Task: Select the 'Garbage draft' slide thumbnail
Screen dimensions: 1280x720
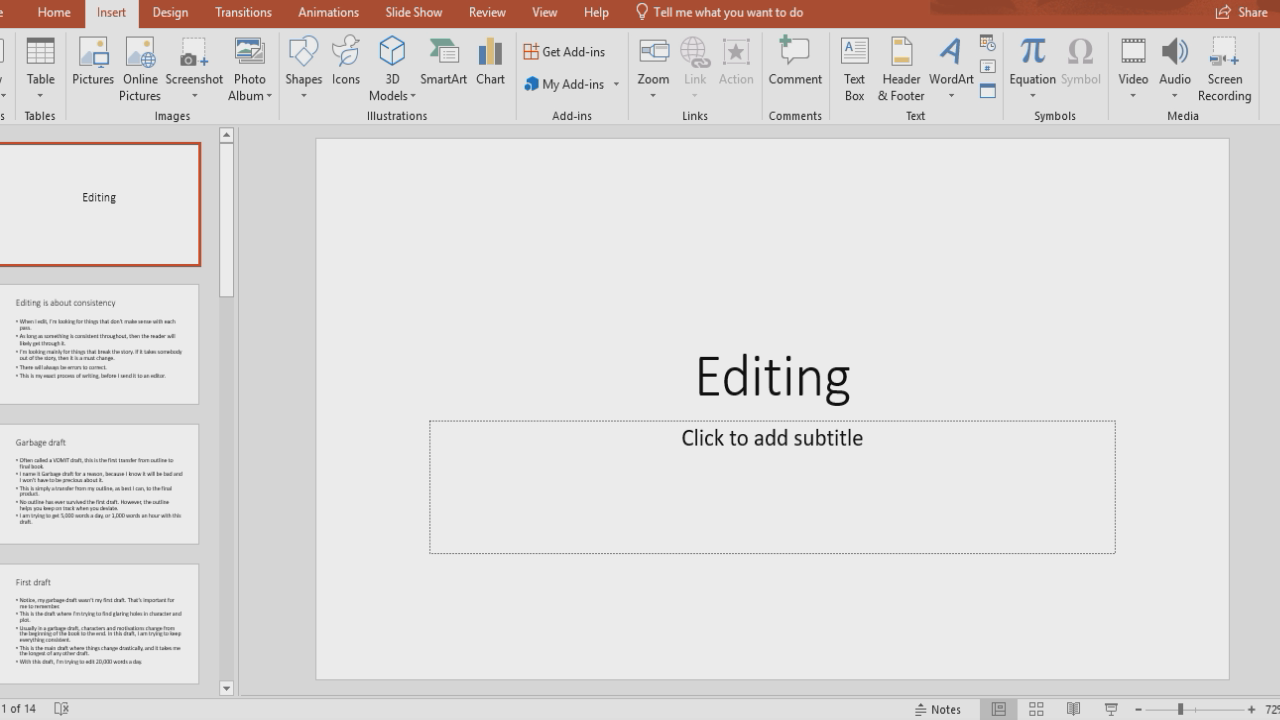Action: [100, 485]
